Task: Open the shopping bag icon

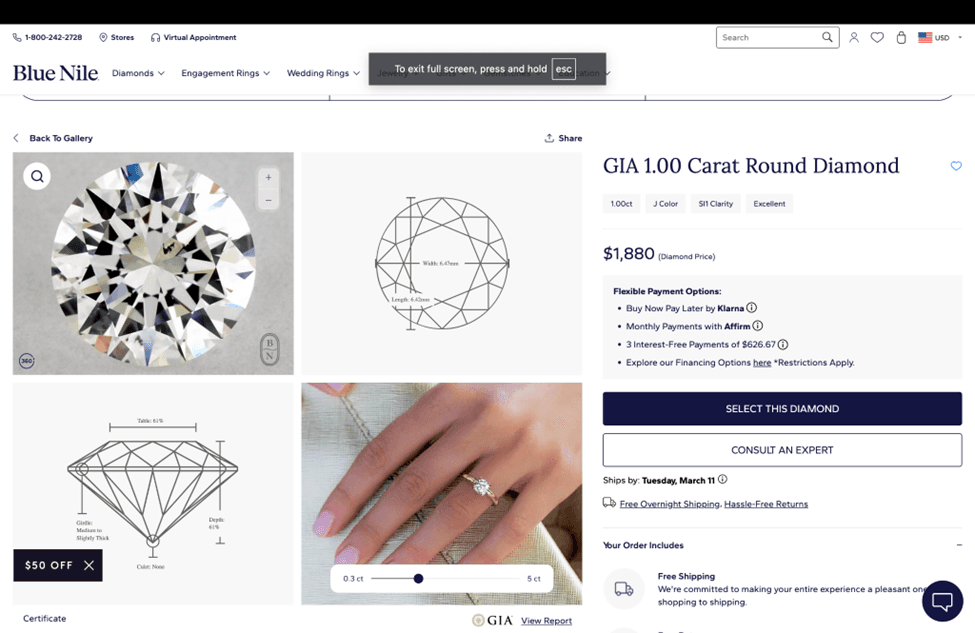Action: coord(901,37)
